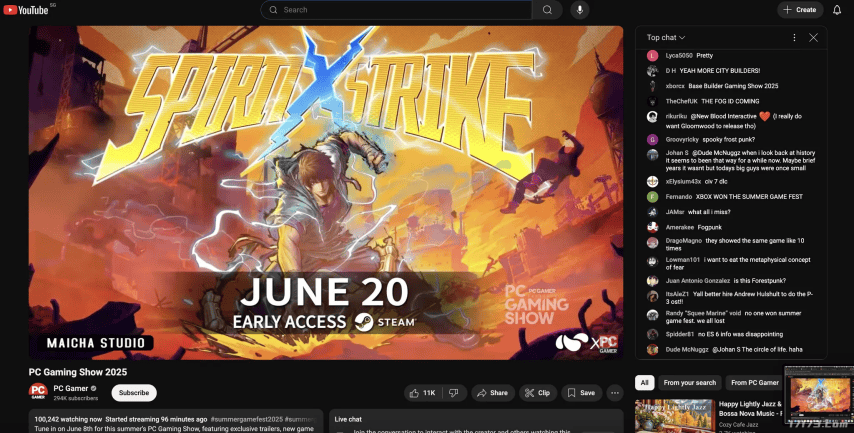Click Juan Antonio Gonzalez chat avatar
854x433 pixels.
click(652, 281)
